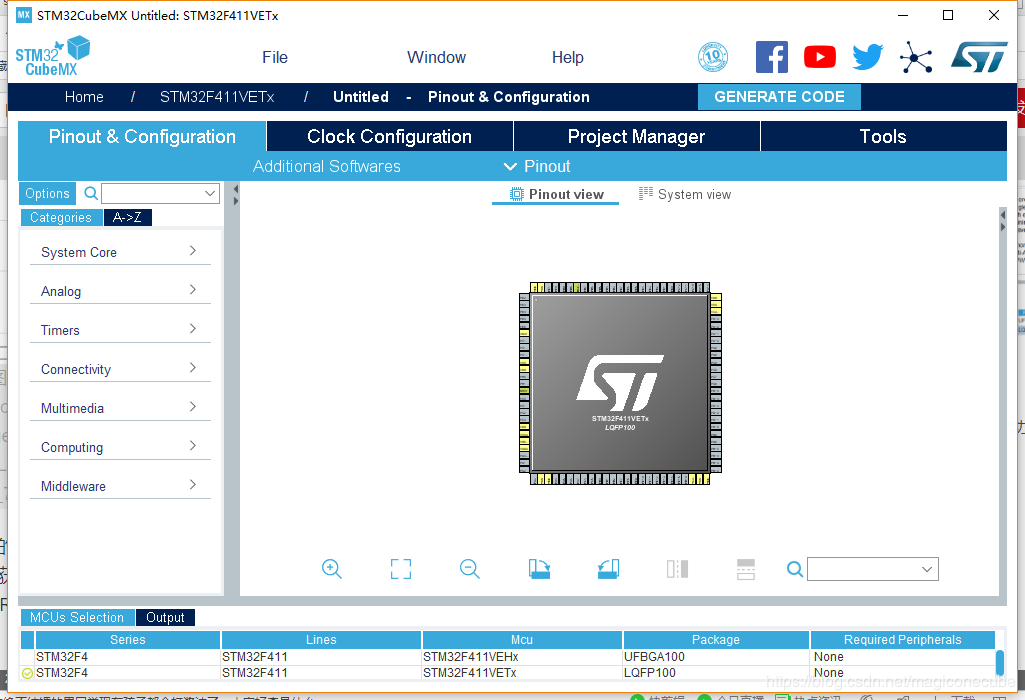The width and height of the screenshot is (1025, 700).
Task: Expand the Timers category
Action: tap(120, 330)
